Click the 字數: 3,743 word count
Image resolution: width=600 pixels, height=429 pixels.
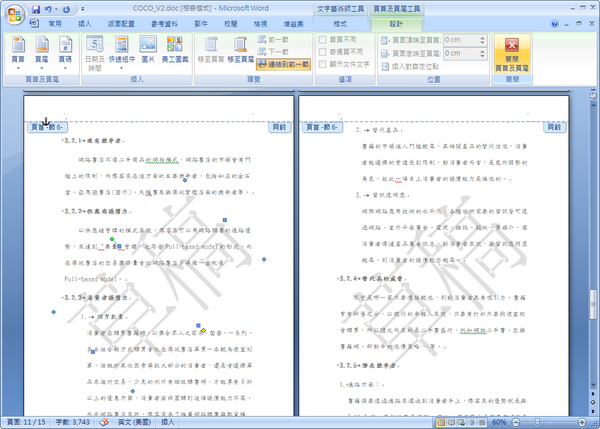73,422
